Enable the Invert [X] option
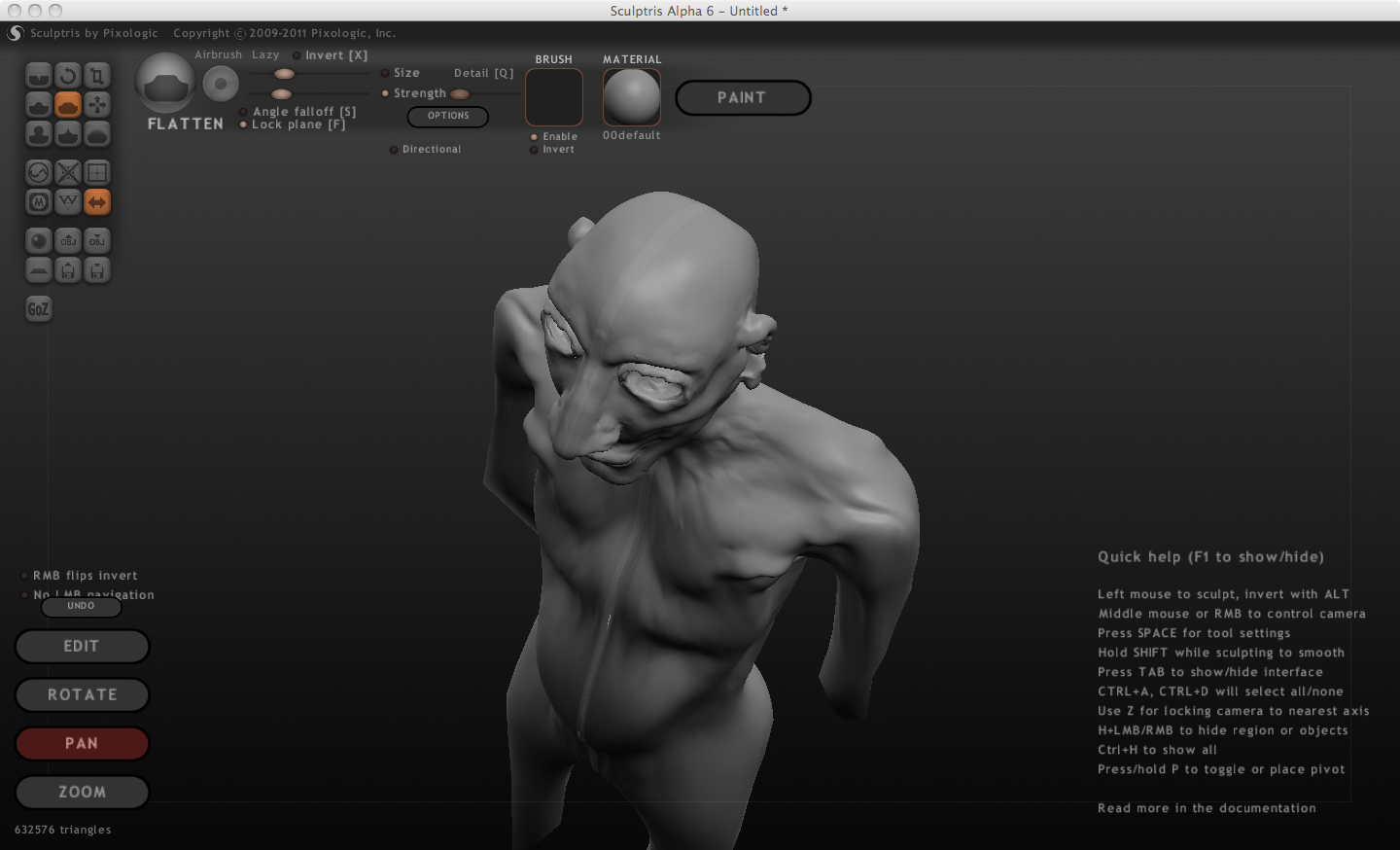This screenshot has height=850, width=1400. [297, 55]
